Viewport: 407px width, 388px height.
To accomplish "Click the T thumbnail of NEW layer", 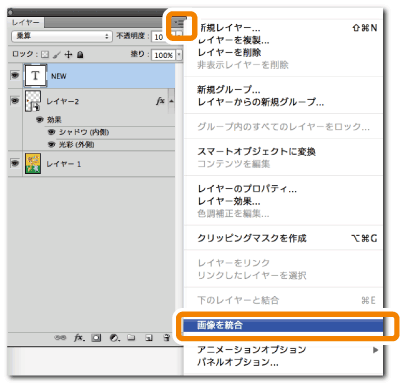I will tap(35, 76).
